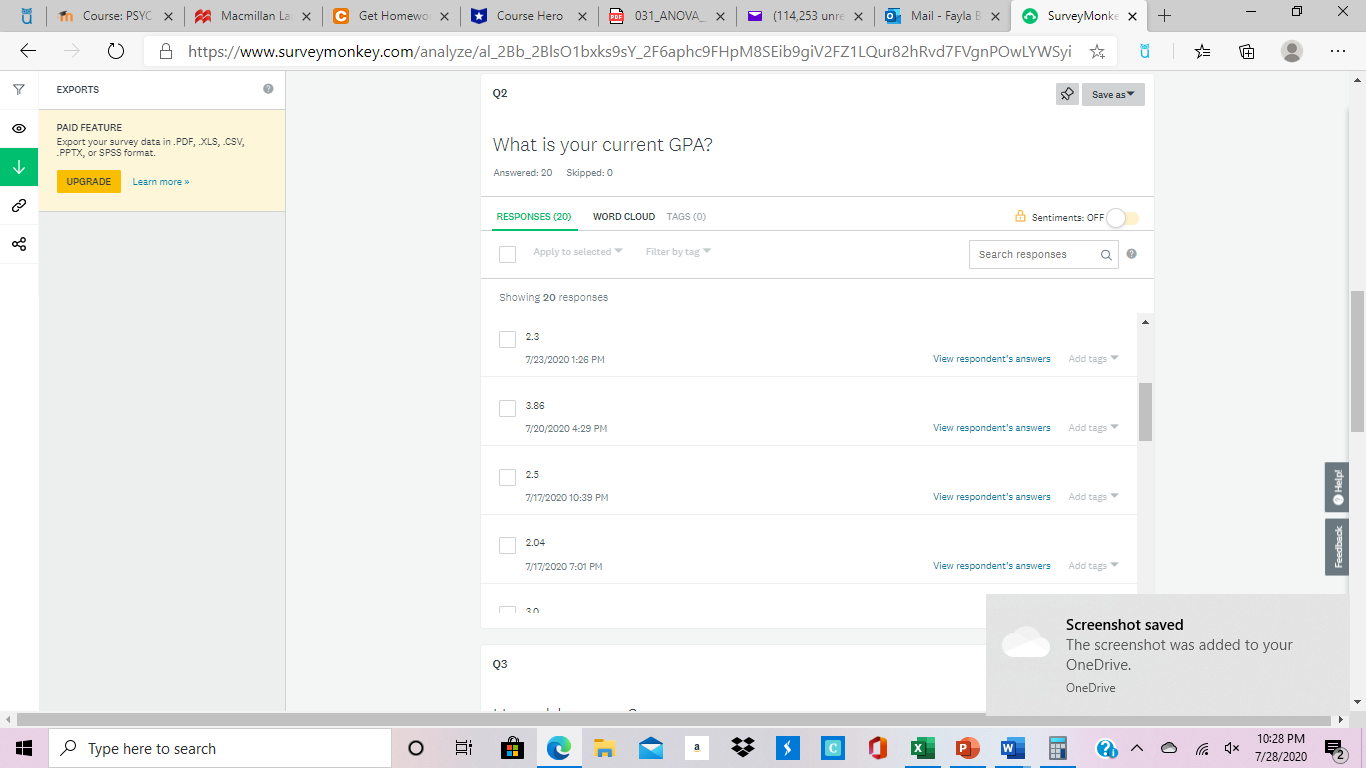Image resolution: width=1366 pixels, height=768 pixels.
Task: Click the browser address bar URL
Action: (x=629, y=51)
